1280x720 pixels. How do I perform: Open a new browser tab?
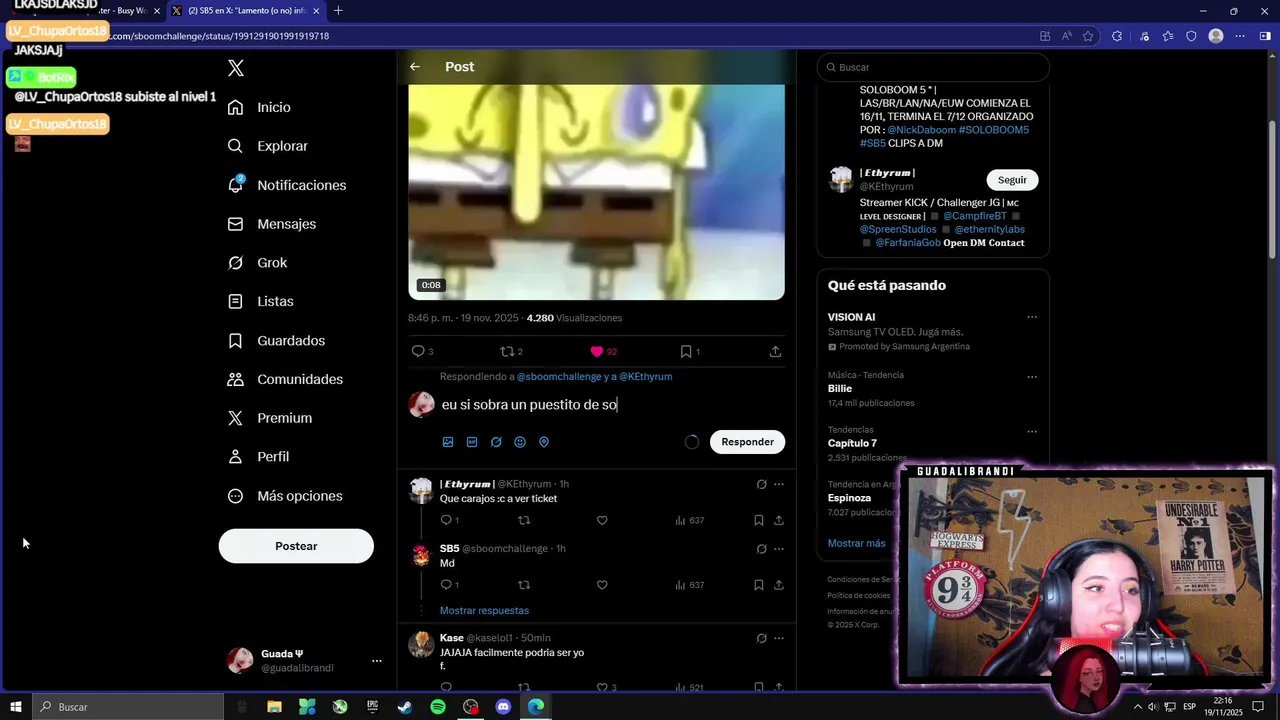tap(338, 11)
